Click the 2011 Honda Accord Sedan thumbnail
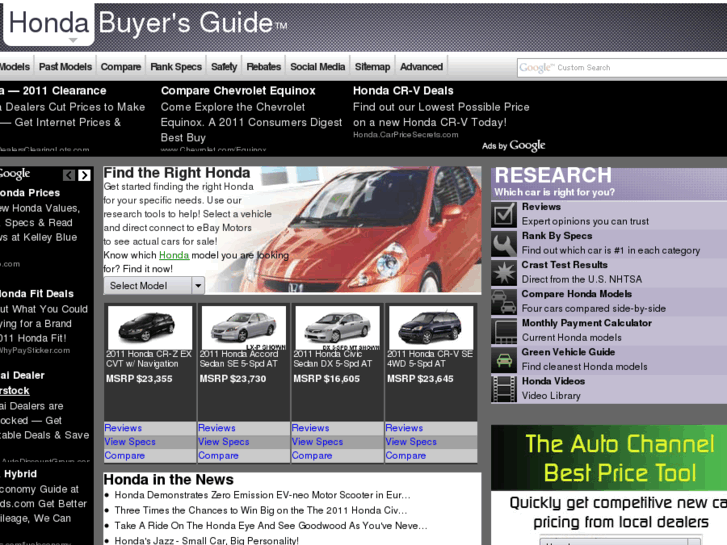727x545 pixels. click(x=244, y=327)
